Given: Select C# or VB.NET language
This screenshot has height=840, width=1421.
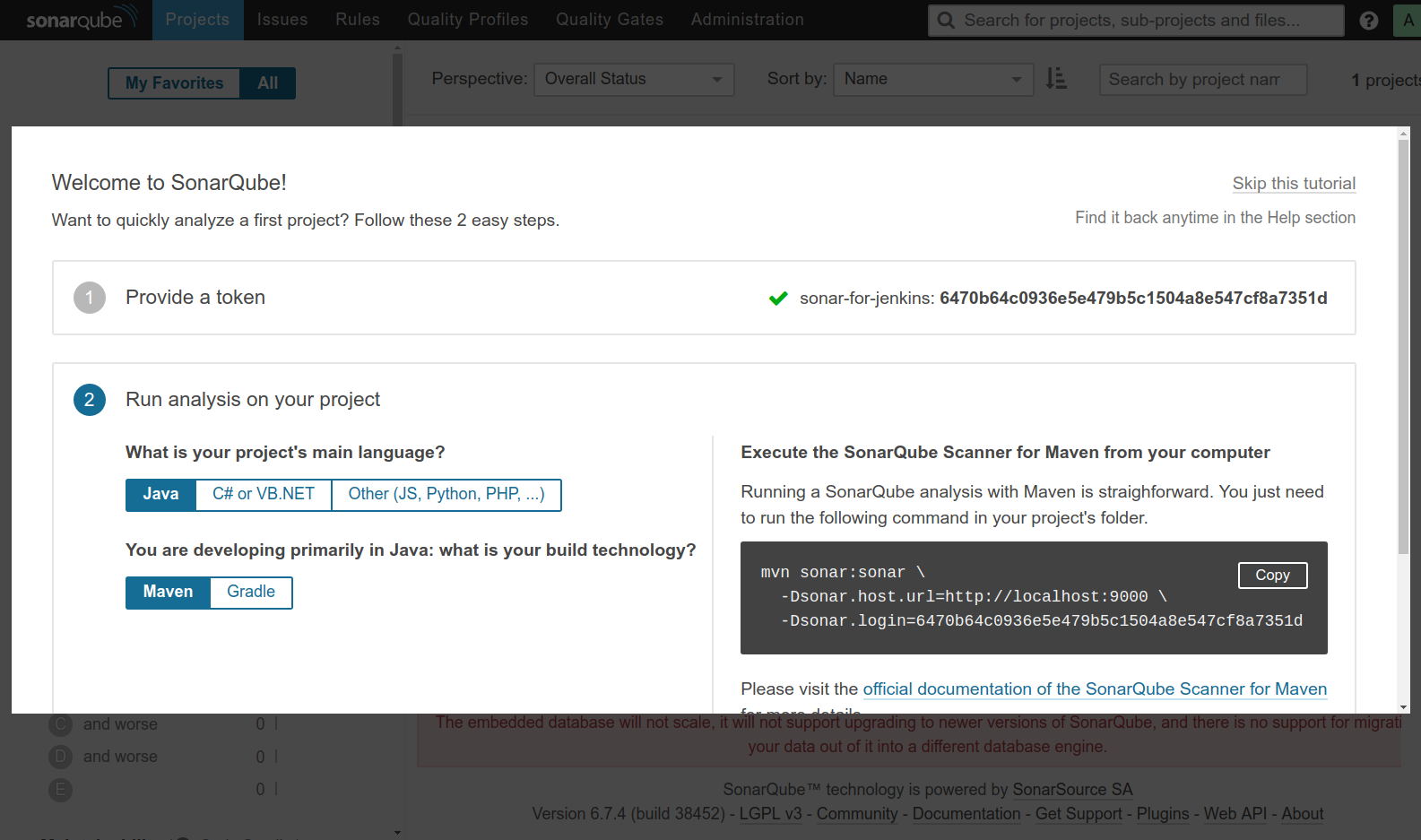Looking at the screenshot, I should pos(264,494).
